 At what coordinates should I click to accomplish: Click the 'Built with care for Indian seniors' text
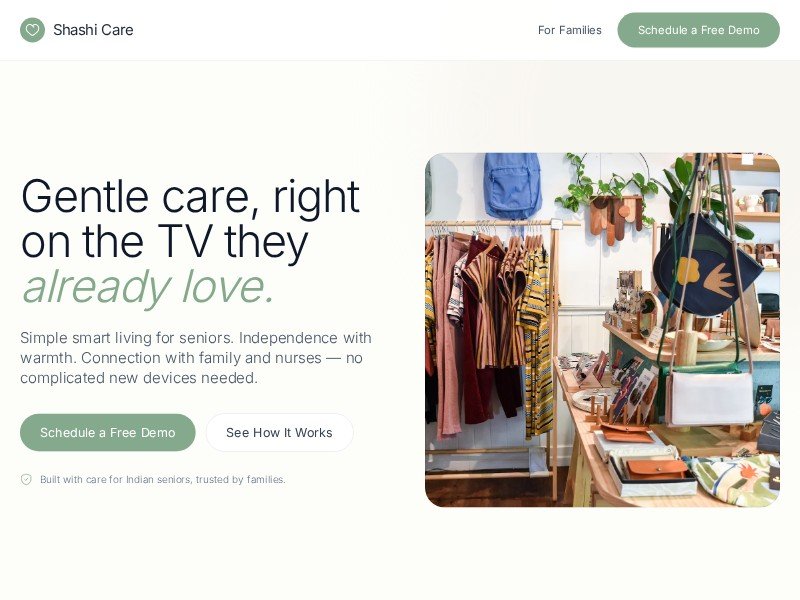[163, 480]
